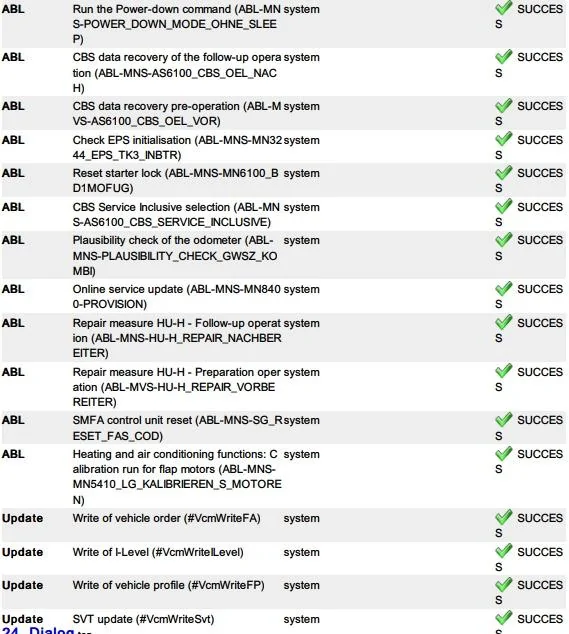Click checkmark for Write of vehicle order
Image resolution: width=569 pixels, height=634 pixels.
click(503, 517)
